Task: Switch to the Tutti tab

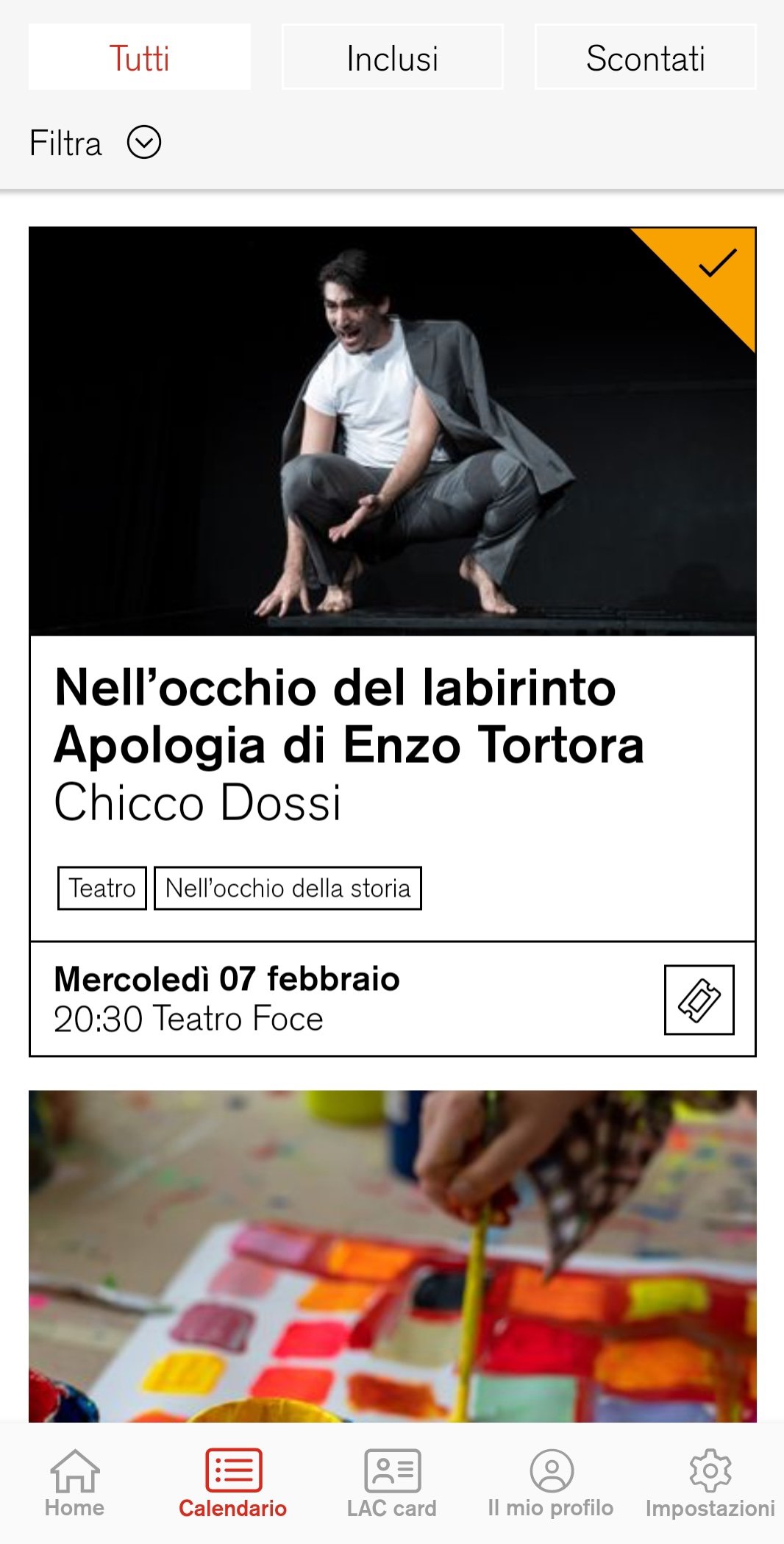Action: tap(140, 57)
